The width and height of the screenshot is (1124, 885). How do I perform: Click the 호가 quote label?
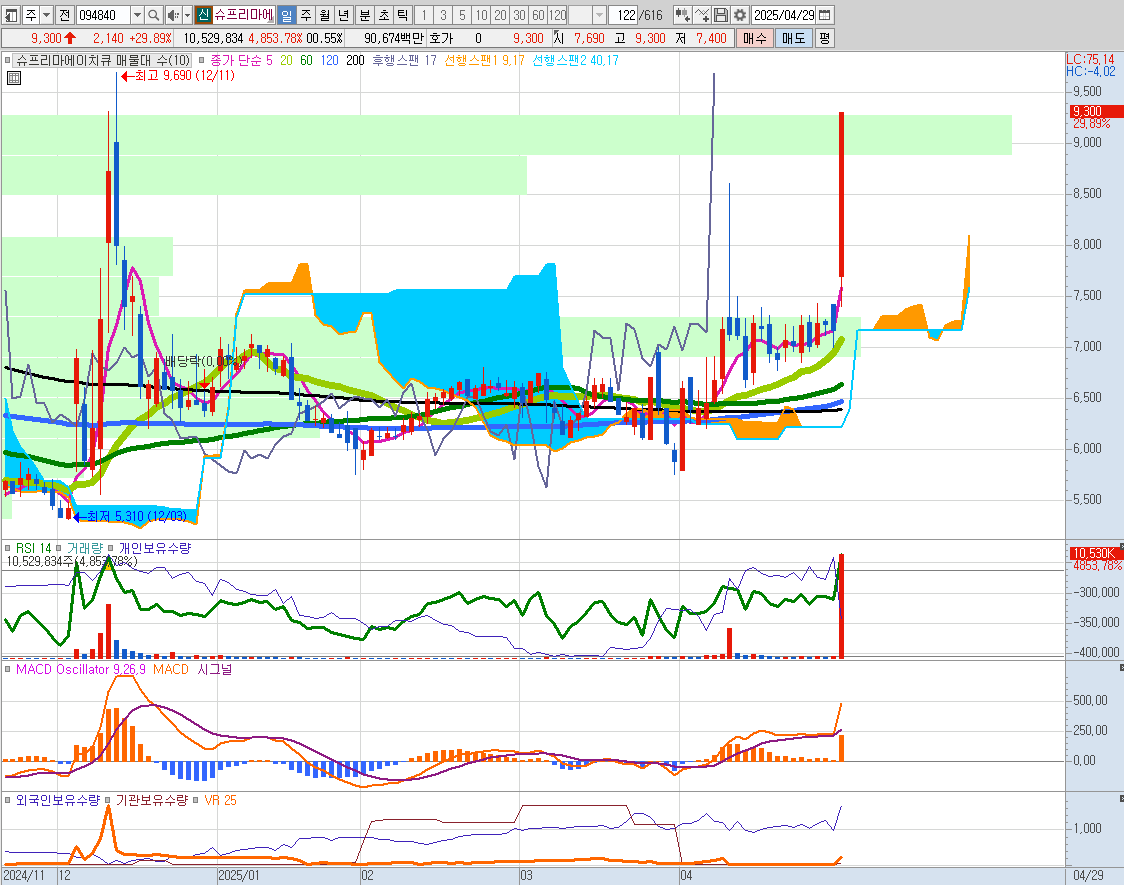point(442,38)
